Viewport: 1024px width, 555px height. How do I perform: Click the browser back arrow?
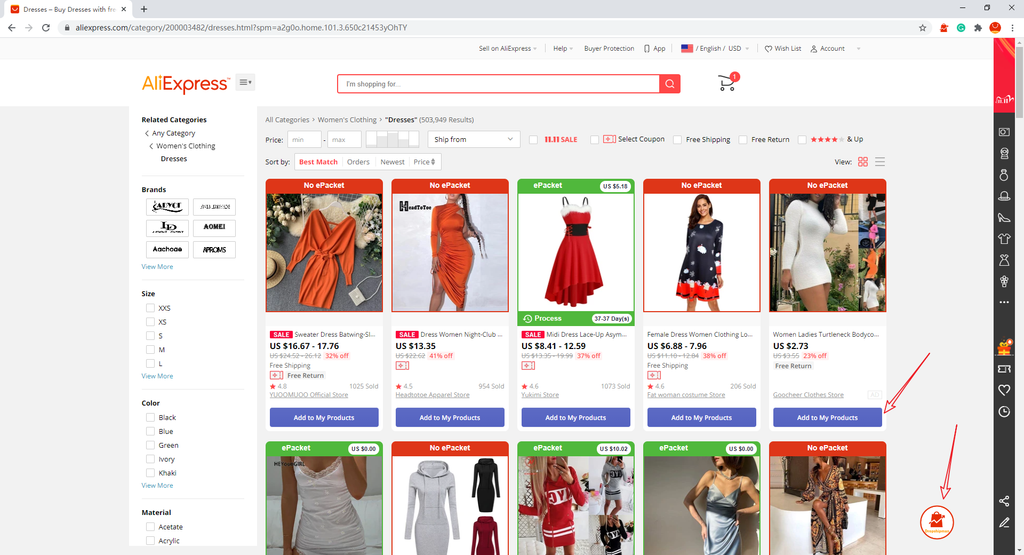[x=11, y=27]
